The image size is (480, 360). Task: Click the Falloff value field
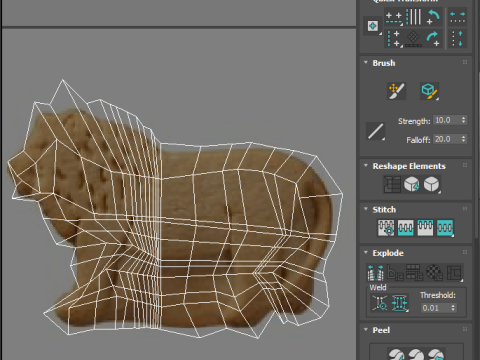tap(446, 139)
